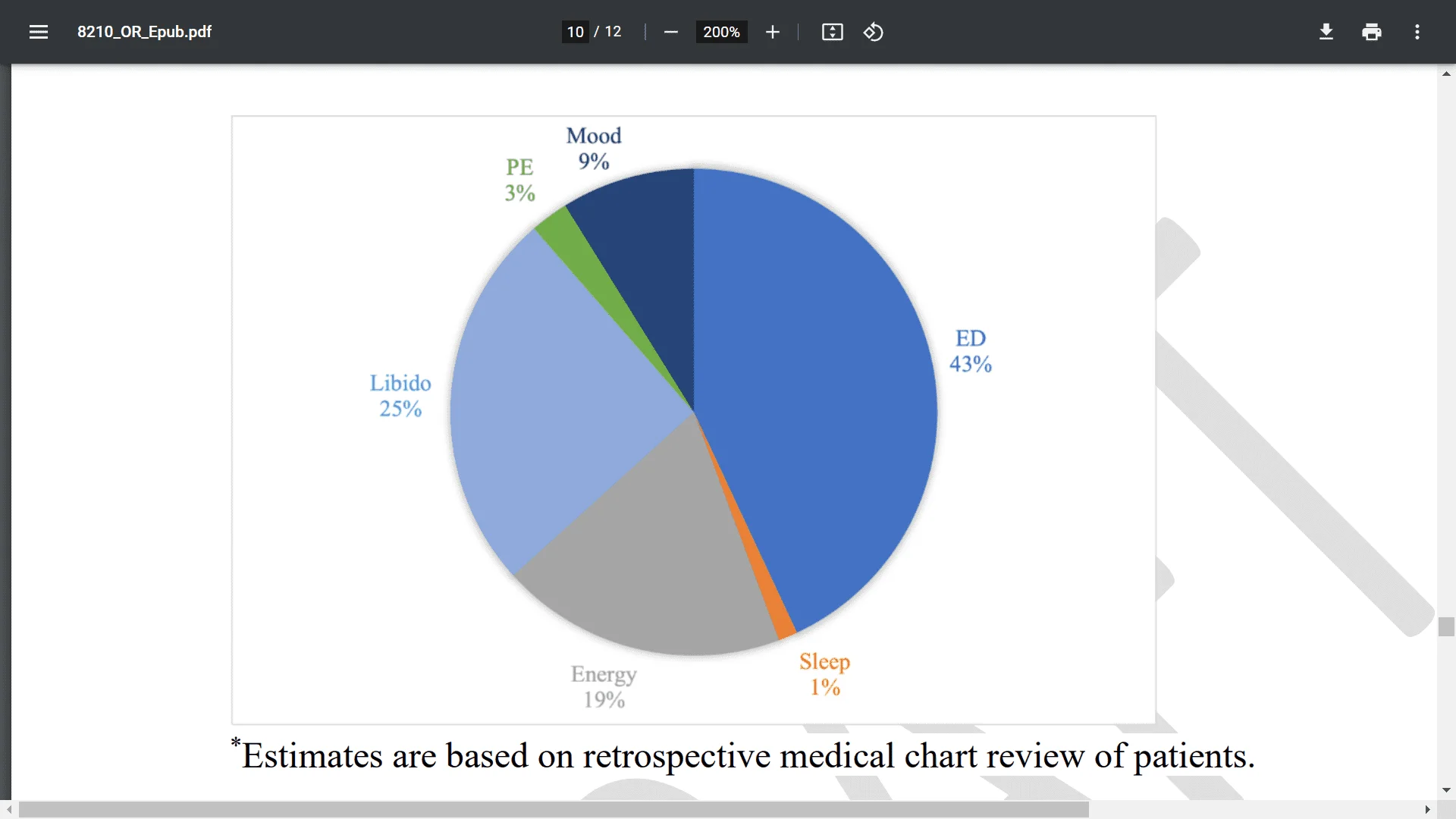Zoom in with the plus icon
Screen dimensions: 1456x819
(x=773, y=32)
